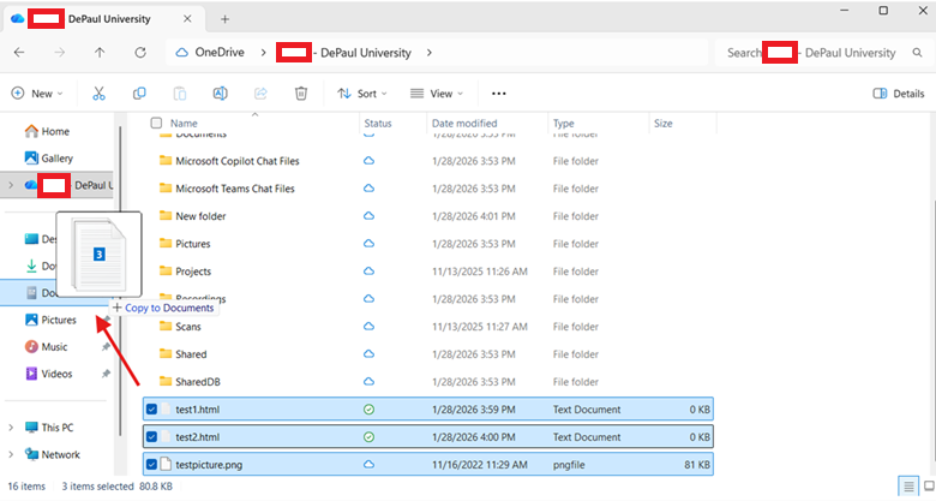Click the New button
Viewport: 936px width, 501px height.
coord(37,93)
